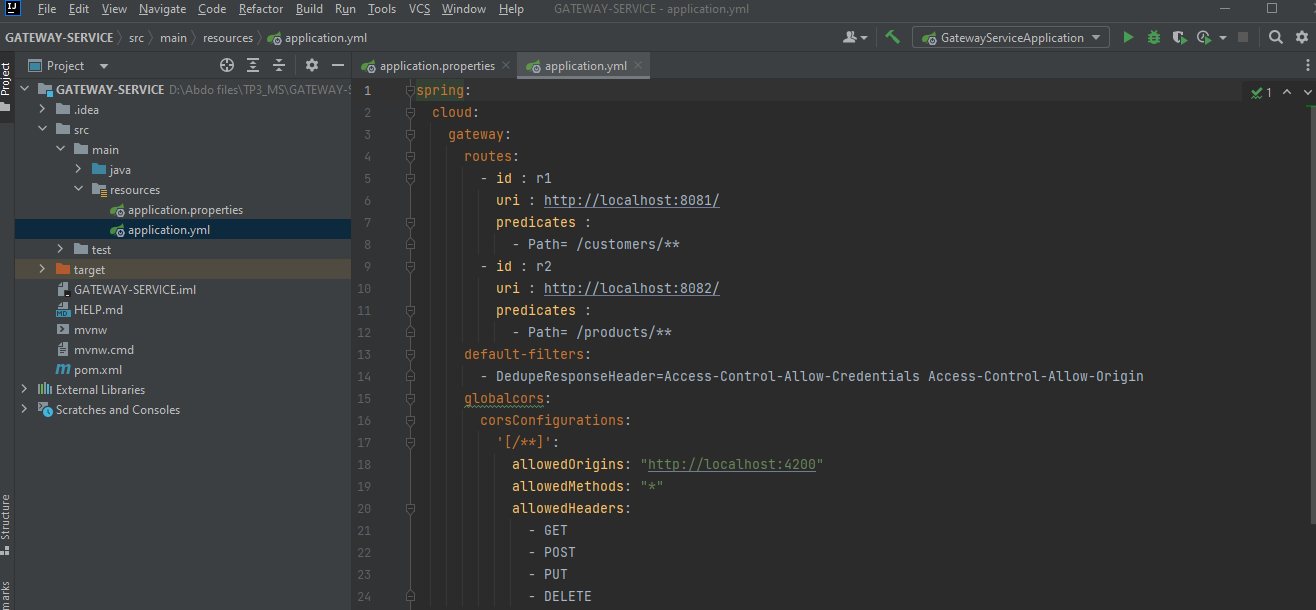This screenshot has height=610, width=1316.
Task: Expand the External Libraries node
Action: (23, 389)
